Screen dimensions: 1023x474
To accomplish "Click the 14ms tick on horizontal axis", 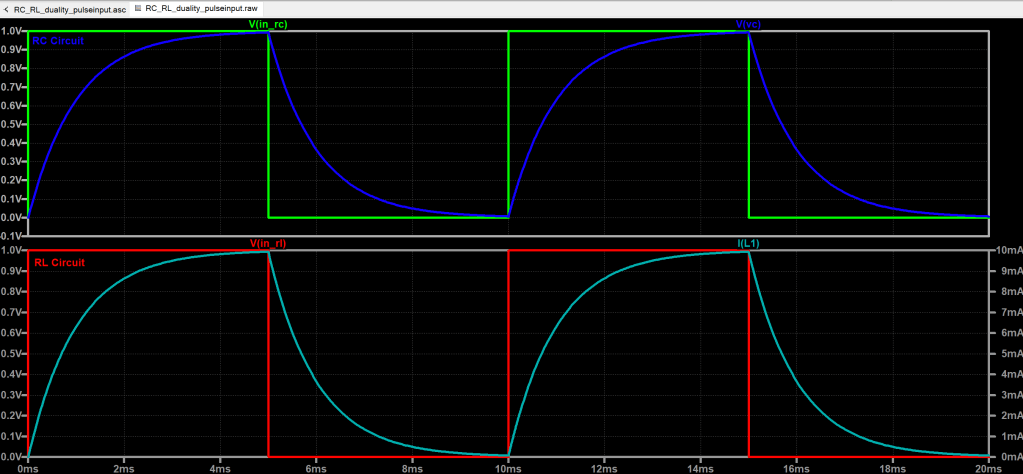I will tap(700, 466).
